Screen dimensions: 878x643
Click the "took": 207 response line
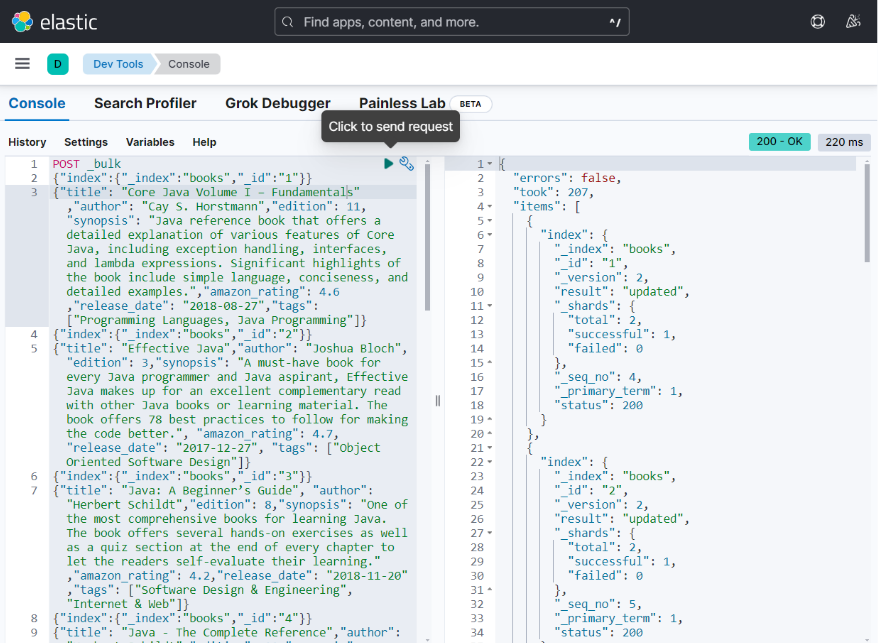[553, 192]
